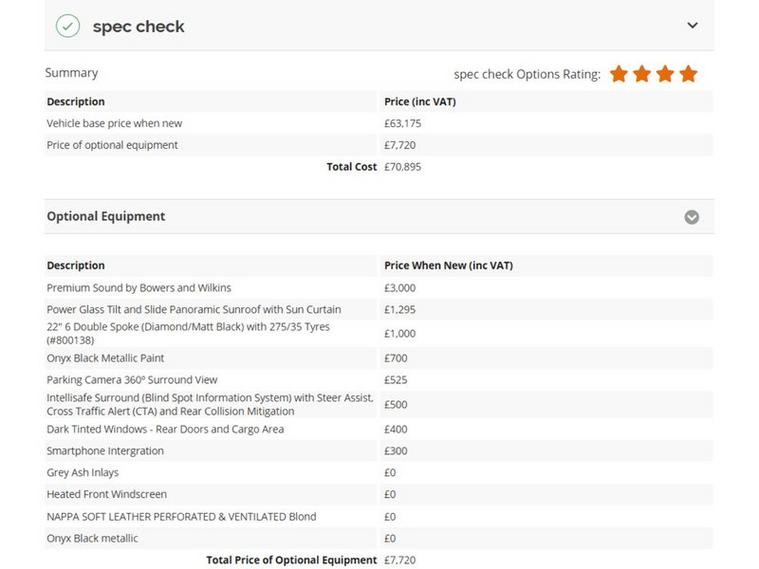The image size is (759, 569).
Task: Click the second orange rating star
Action: click(x=642, y=74)
